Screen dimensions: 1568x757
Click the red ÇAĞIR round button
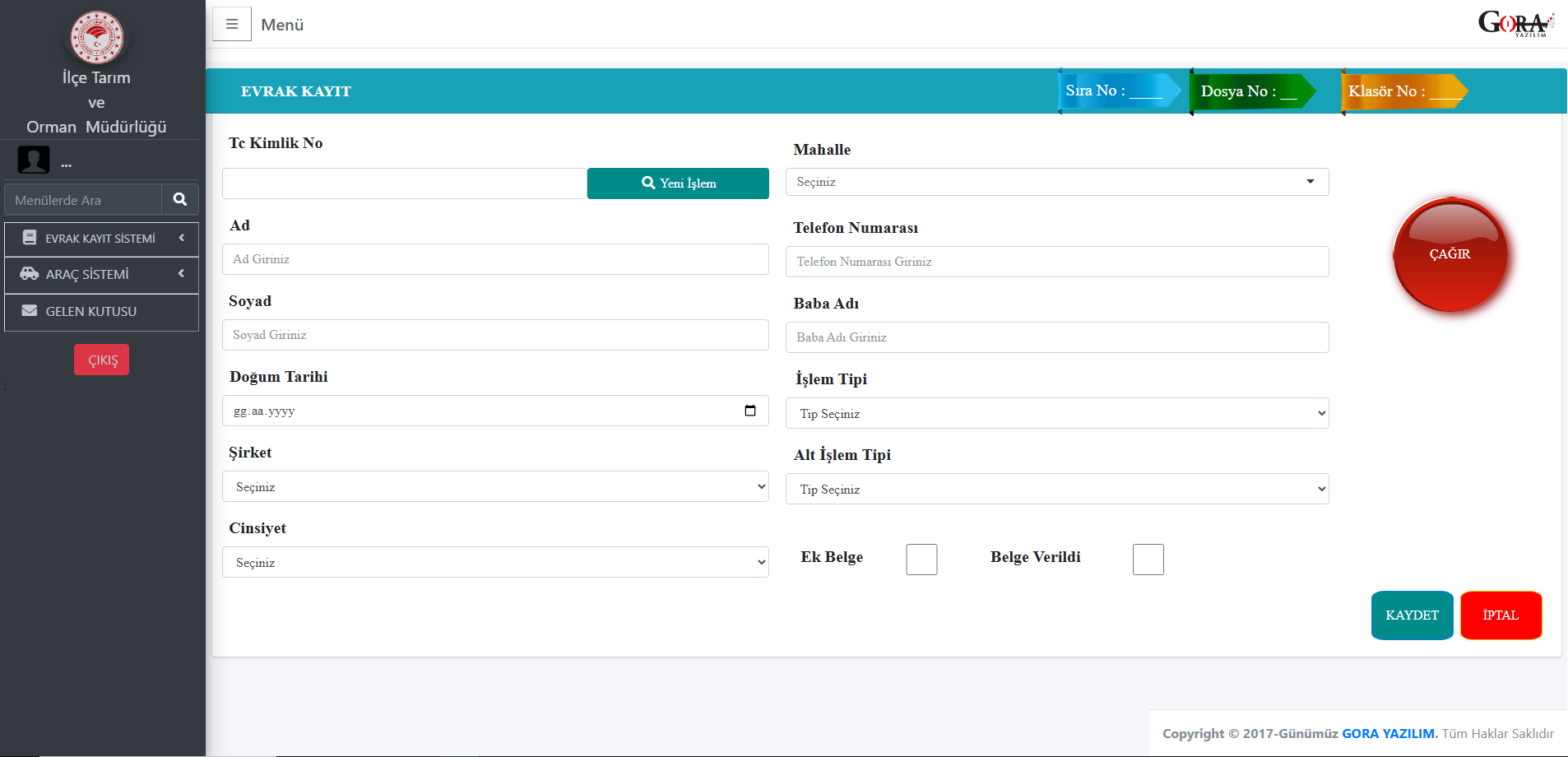(x=1450, y=255)
